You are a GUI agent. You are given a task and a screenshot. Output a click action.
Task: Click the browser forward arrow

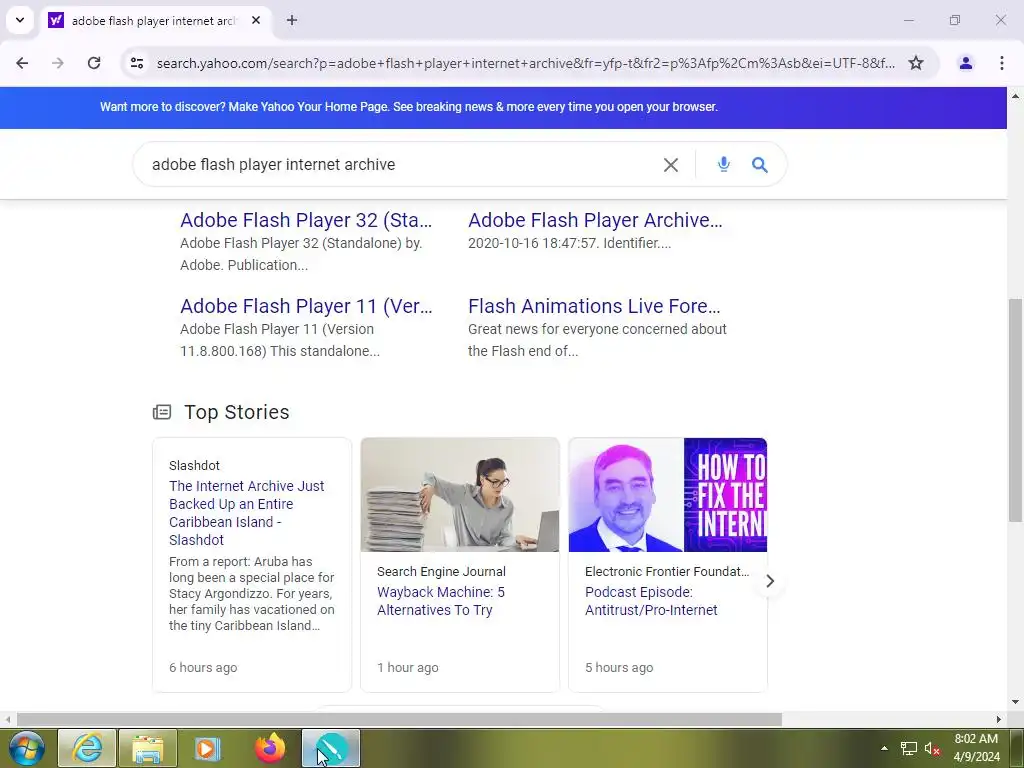point(57,63)
